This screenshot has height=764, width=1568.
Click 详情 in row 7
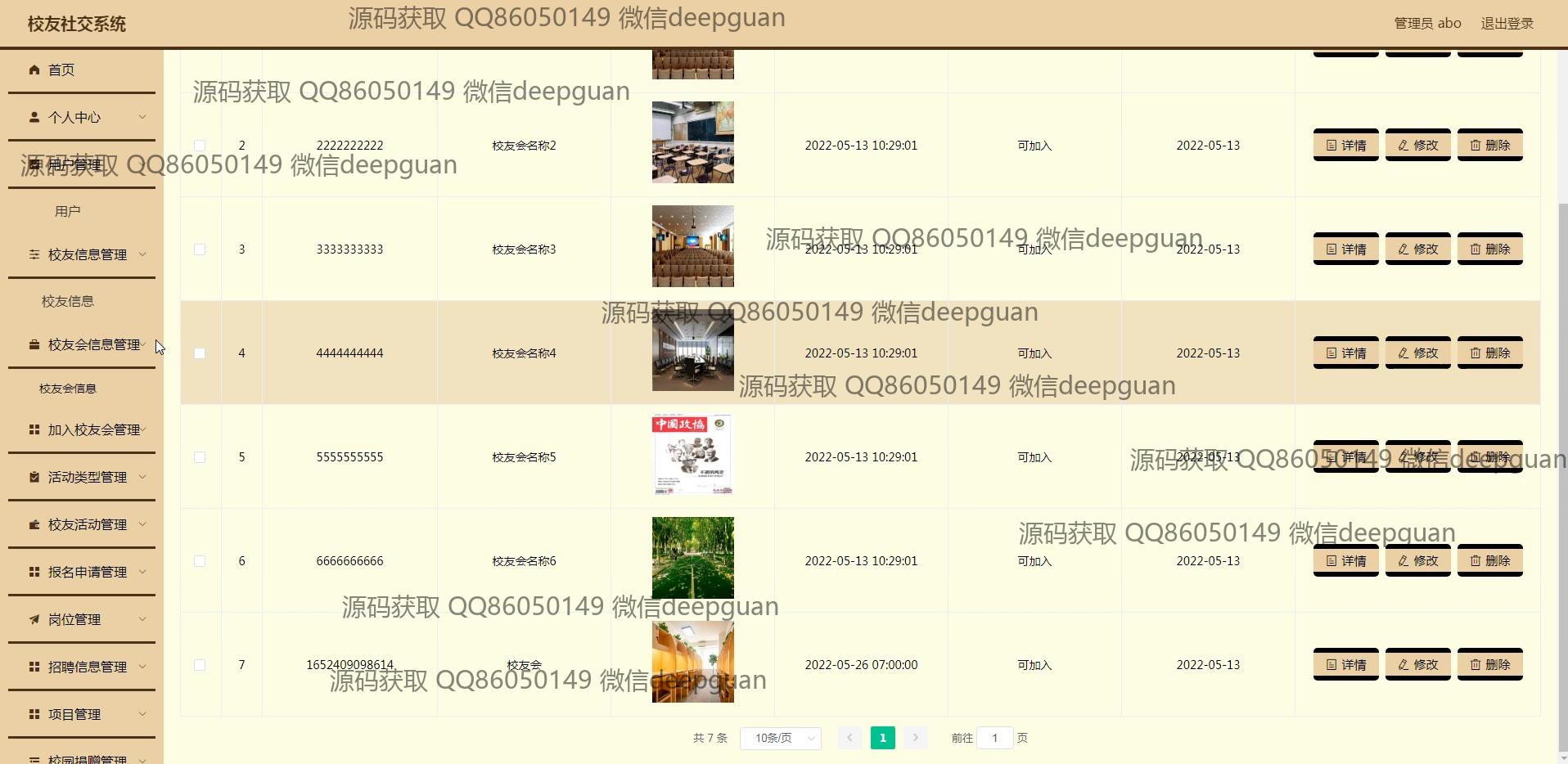(x=1346, y=665)
